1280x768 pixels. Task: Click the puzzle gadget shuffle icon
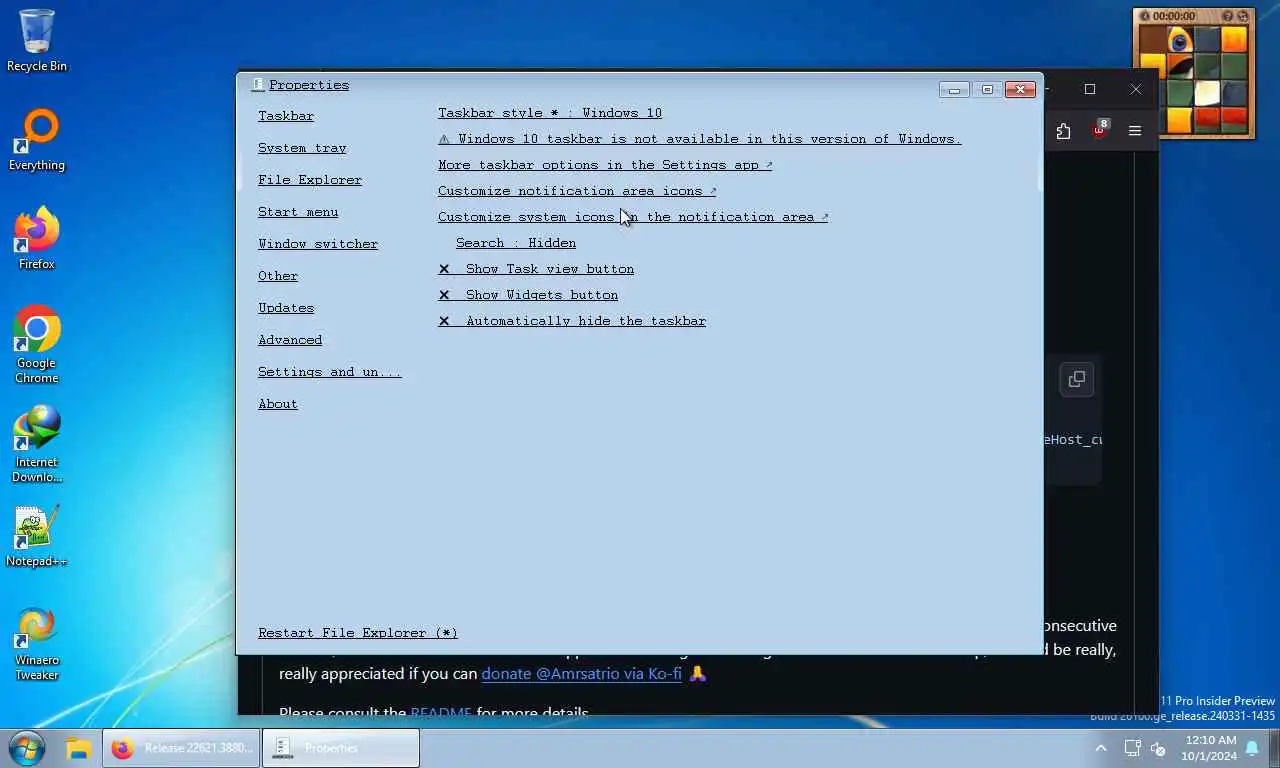(1244, 16)
